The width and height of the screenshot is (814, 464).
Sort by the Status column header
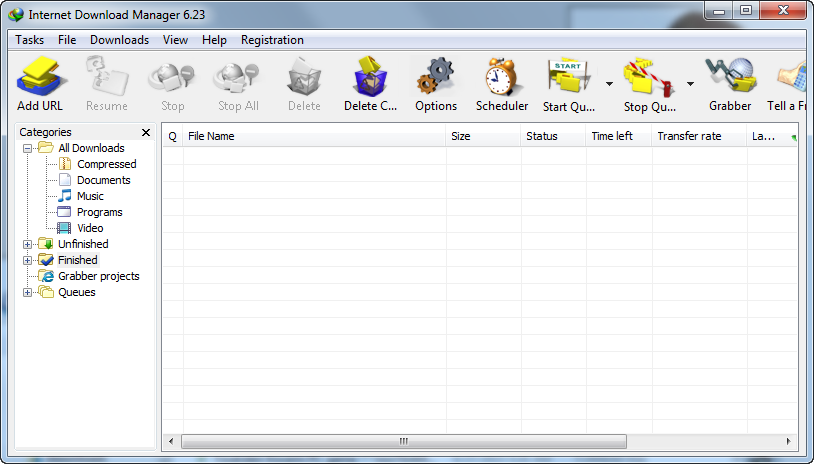553,136
